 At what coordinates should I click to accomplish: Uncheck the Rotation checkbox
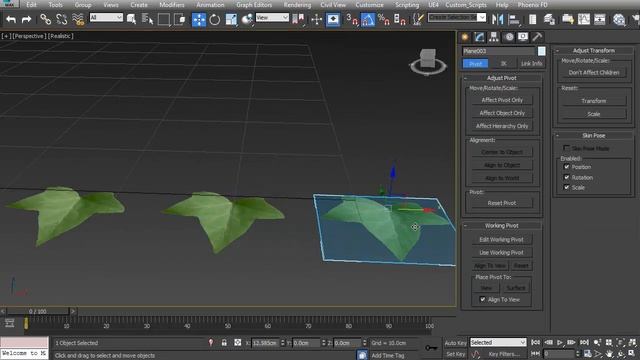click(x=567, y=177)
